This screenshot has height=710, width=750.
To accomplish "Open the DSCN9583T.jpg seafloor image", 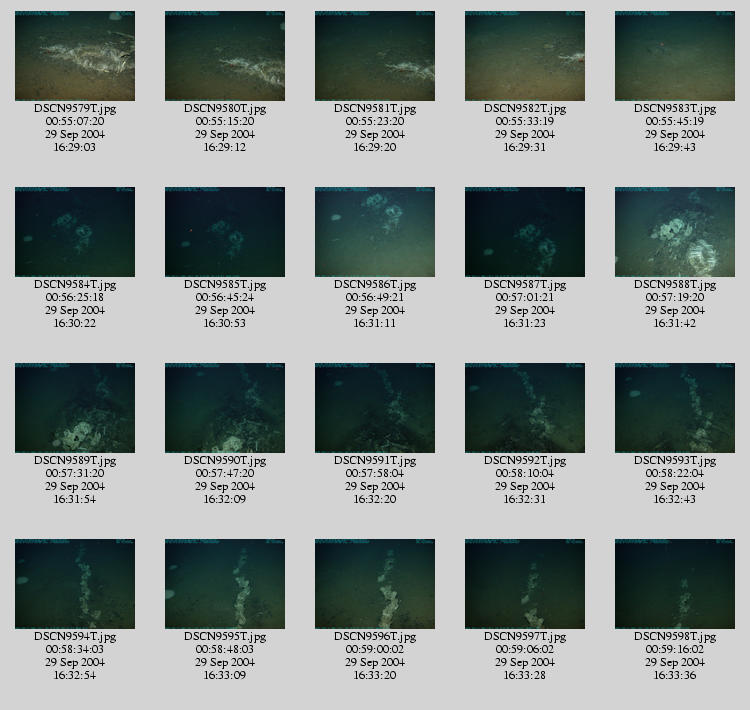I will point(675,56).
